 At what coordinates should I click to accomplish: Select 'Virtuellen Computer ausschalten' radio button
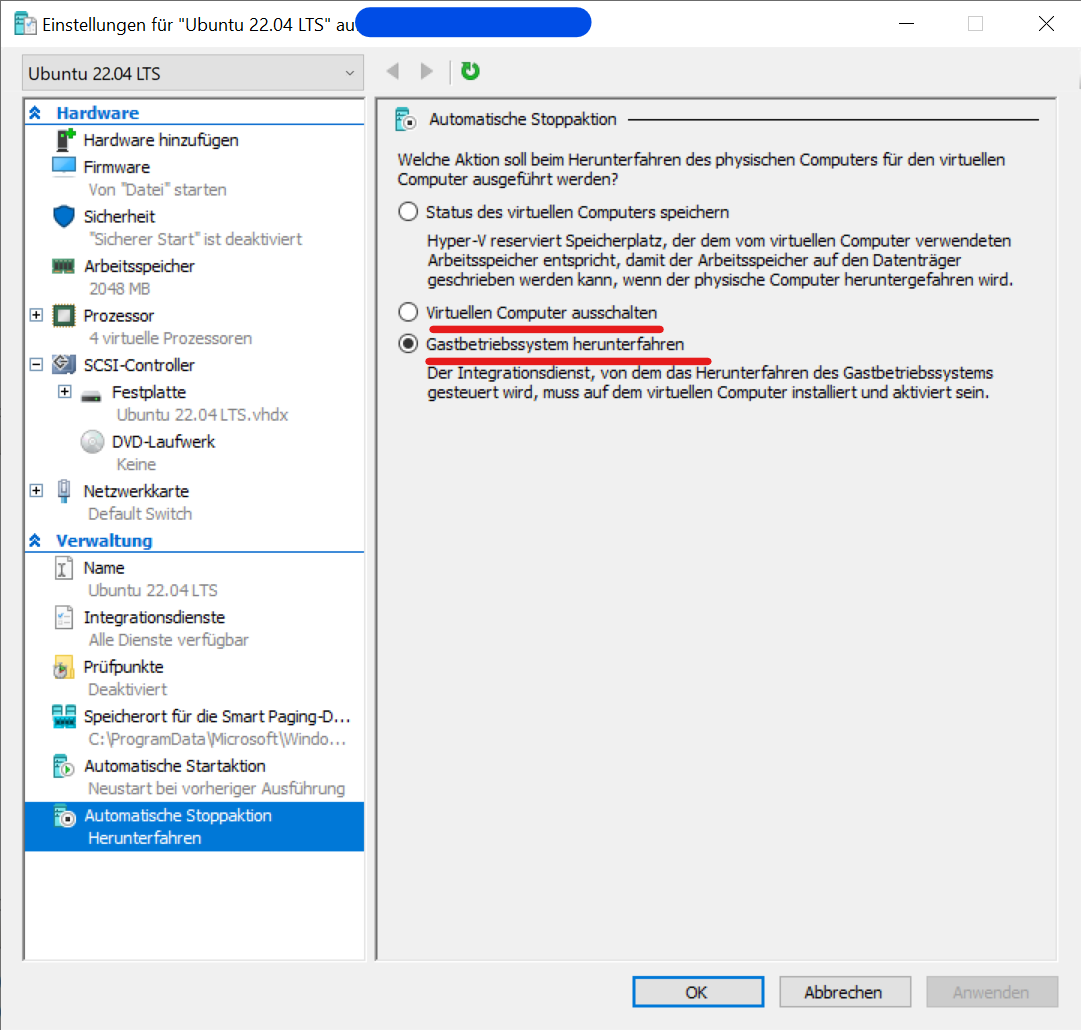pyautogui.click(x=408, y=312)
